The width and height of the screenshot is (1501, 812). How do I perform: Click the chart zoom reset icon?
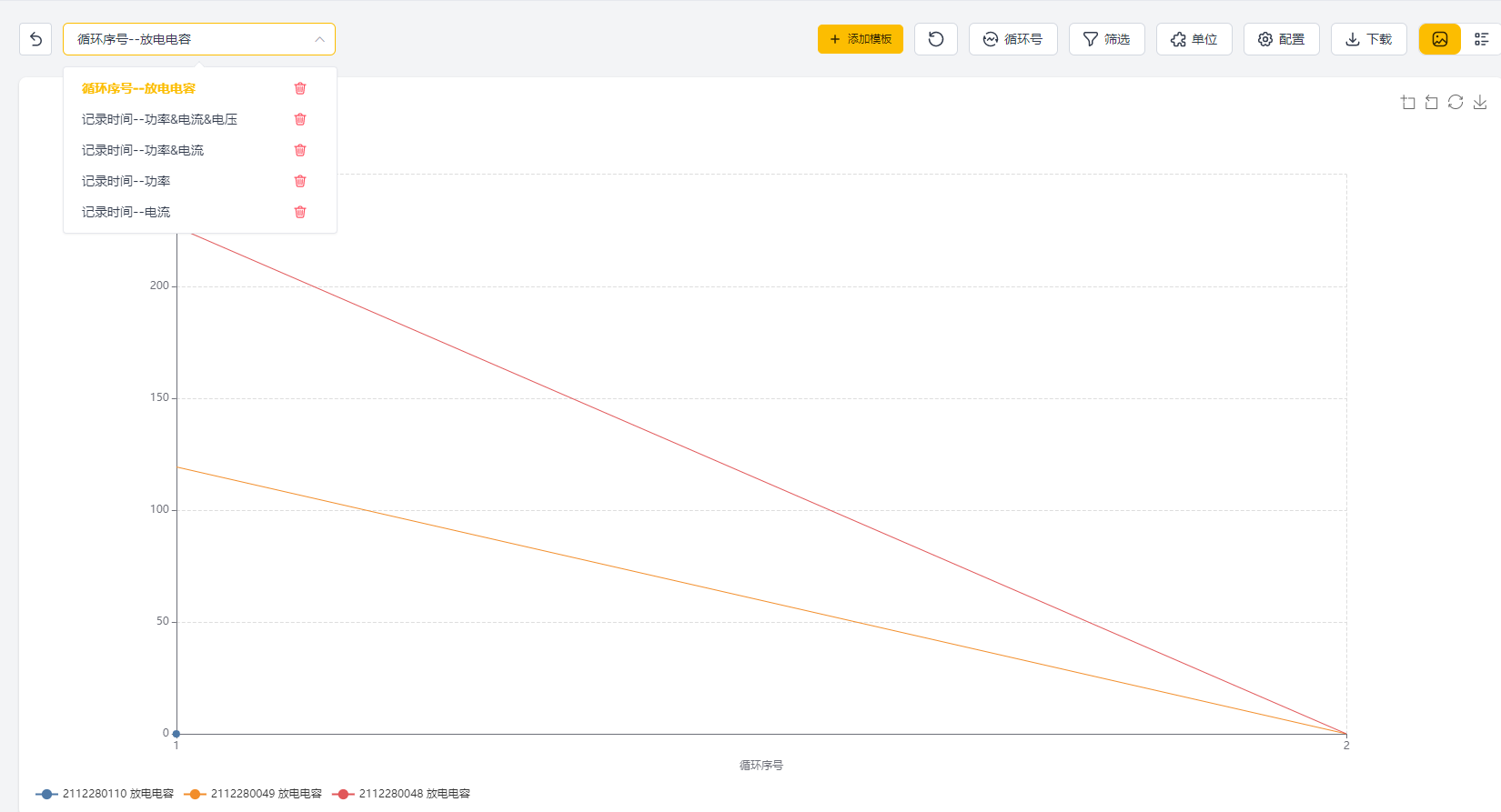pyautogui.click(x=1432, y=102)
